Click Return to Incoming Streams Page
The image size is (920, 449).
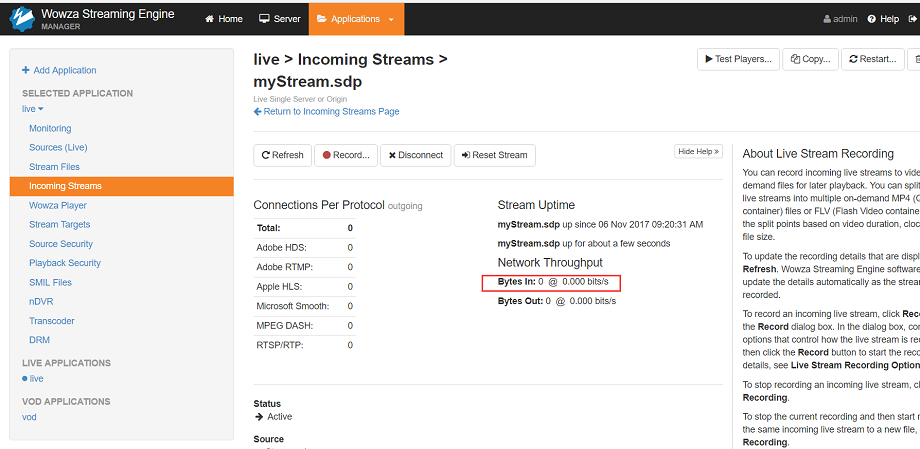point(326,112)
